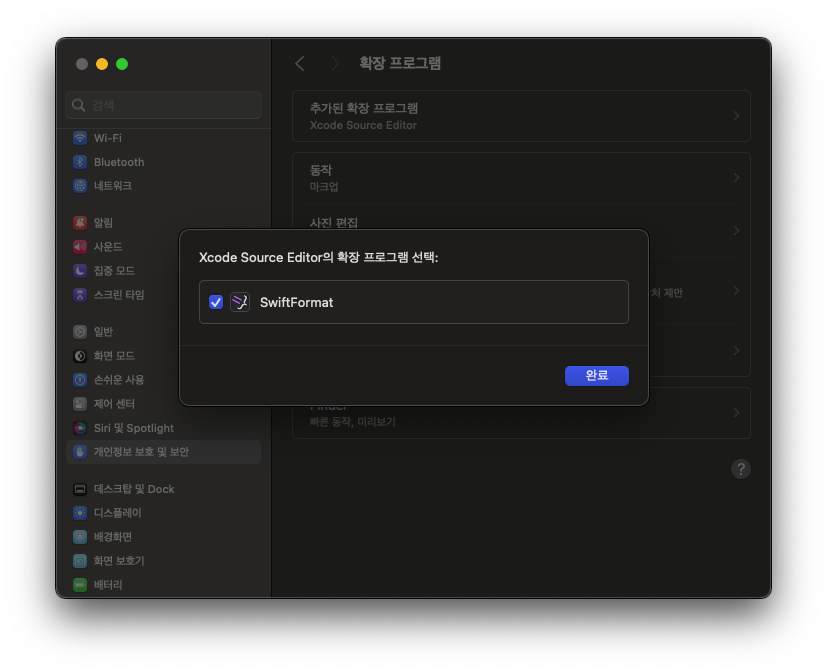This screenshot has width=827, height=672.
Task: Focus the 검색 search field
Action: (x=164, y=105)
